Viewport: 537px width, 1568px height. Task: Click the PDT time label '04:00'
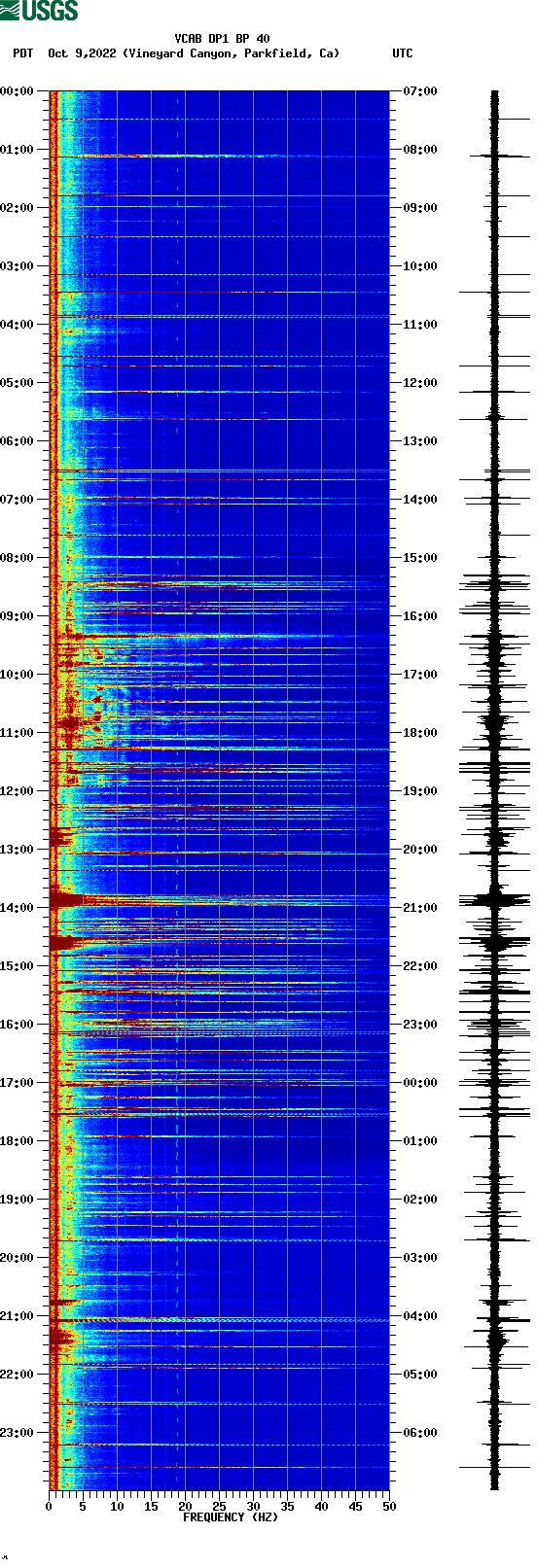click(18, 325)
